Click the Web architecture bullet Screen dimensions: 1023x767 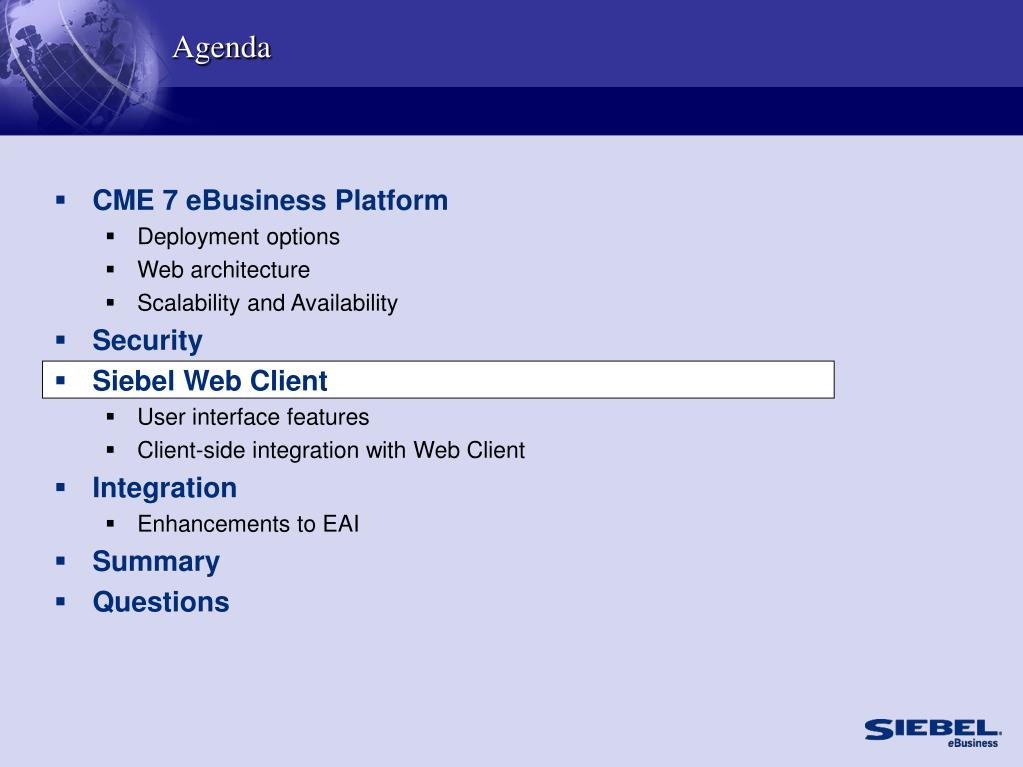pos(224,269)
